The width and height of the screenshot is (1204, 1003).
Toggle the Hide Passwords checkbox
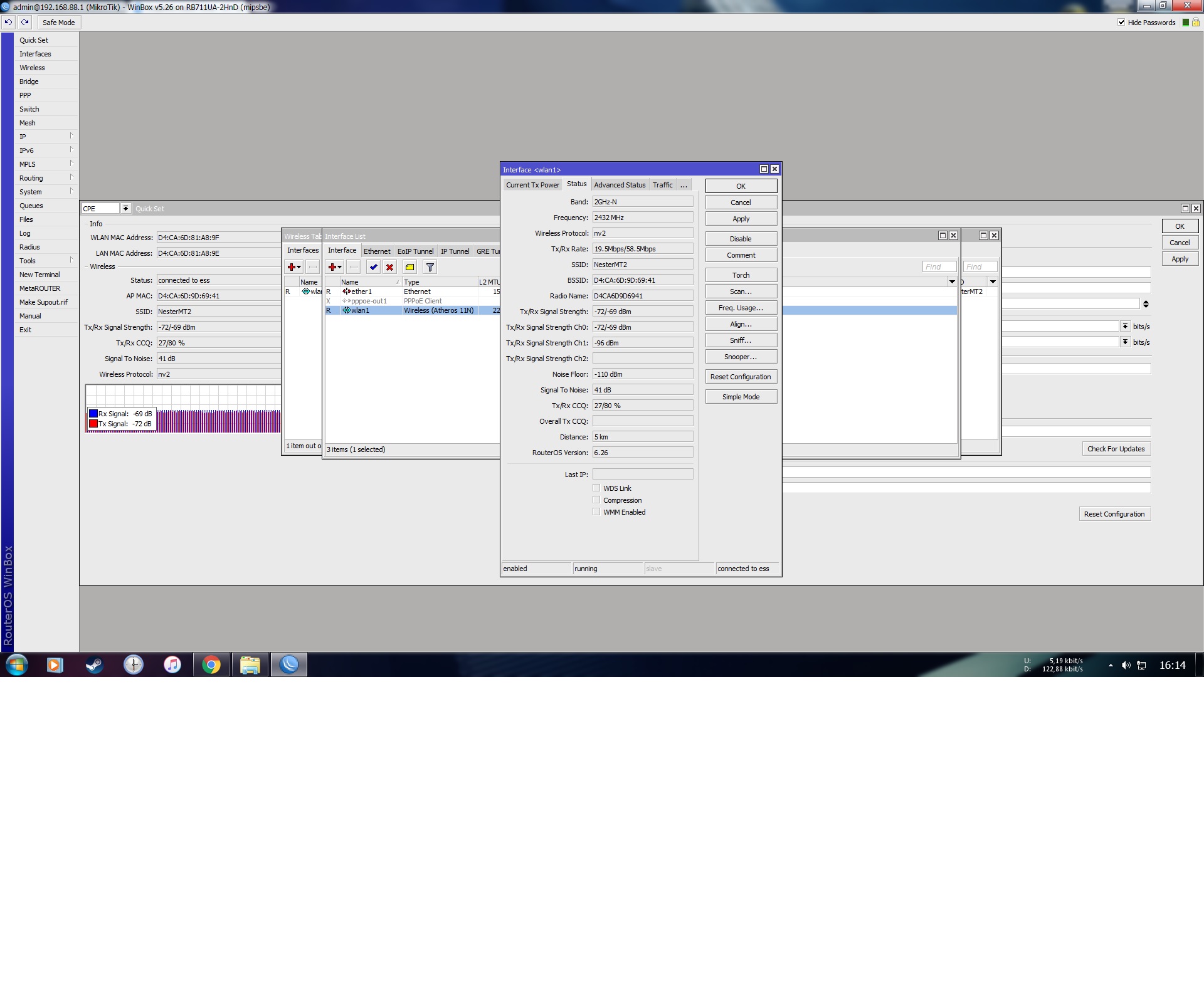1121,22
